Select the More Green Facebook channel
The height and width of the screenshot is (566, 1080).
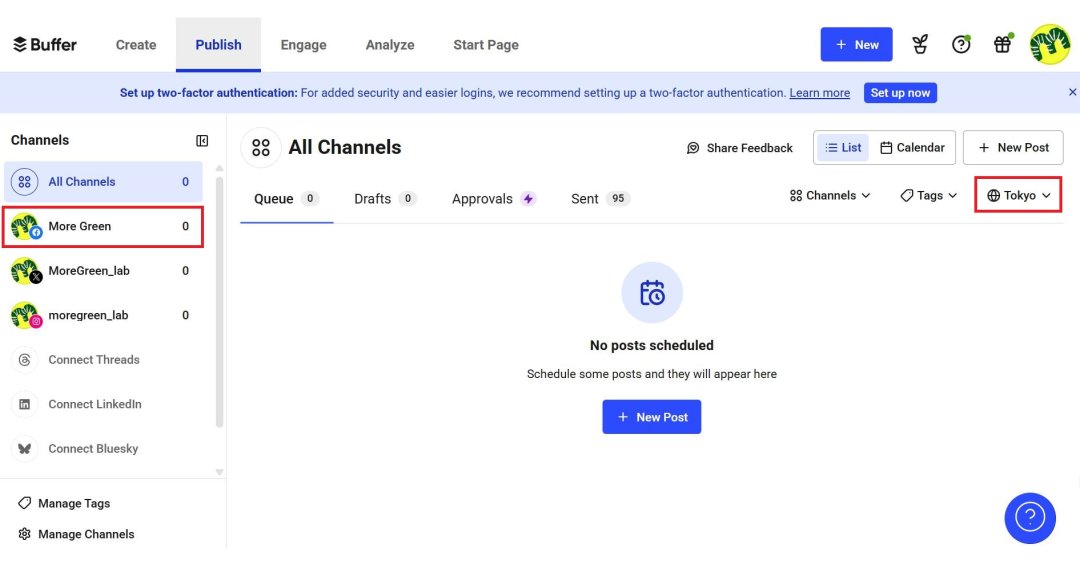pos(103,226)
